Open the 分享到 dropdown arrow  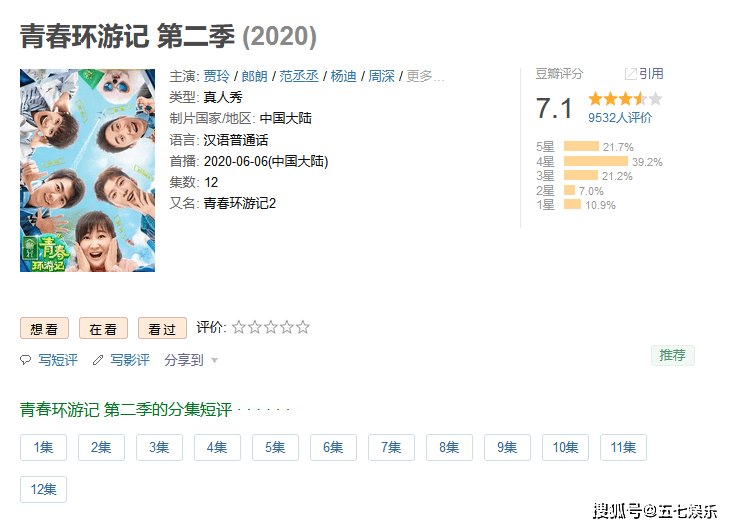[x=214, y=360]
